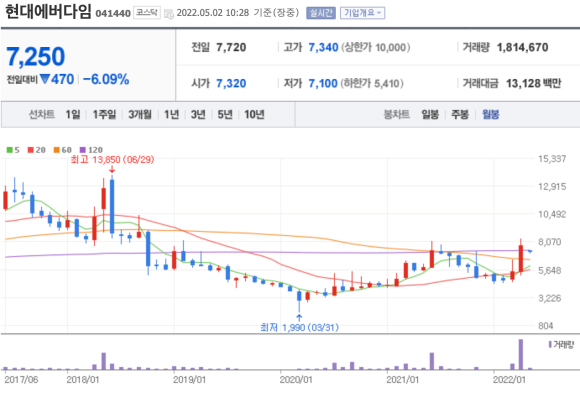This screenshot has height=393, width=580.
Task: Click the purple 120 moving-average legend swatch
Action: 83,150
